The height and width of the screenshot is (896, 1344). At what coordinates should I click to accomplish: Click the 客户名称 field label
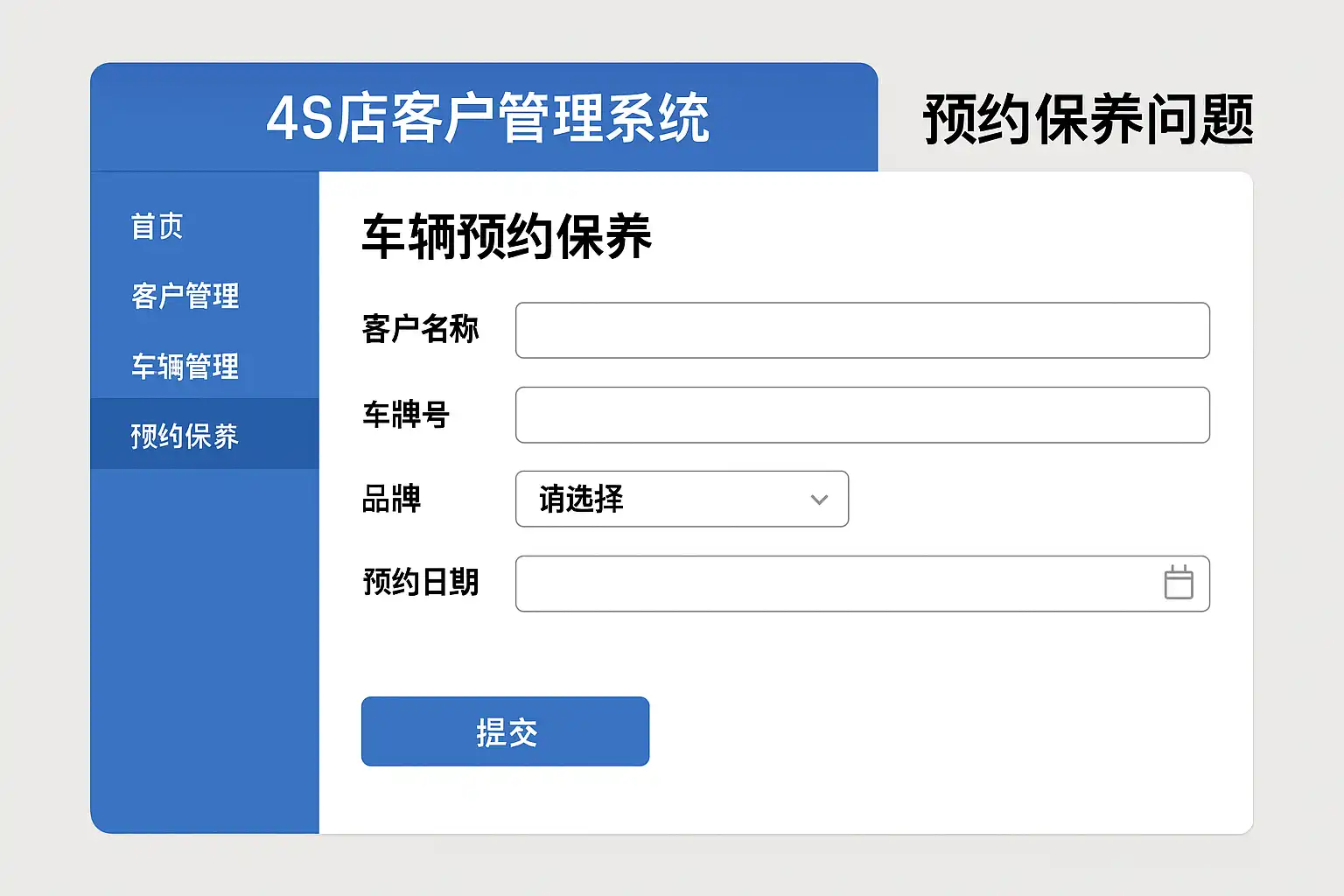pyautogui.click(x=420, y=330)
